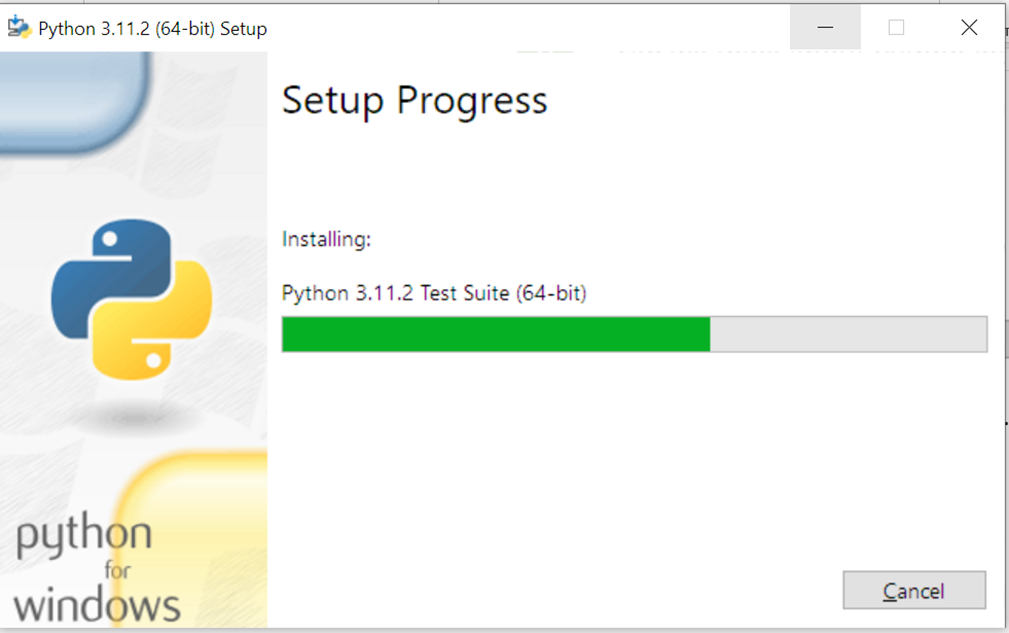Screen dimensions: 1009x633
Task: Maximize the Python Setup window
Action: tap(895, 27)
